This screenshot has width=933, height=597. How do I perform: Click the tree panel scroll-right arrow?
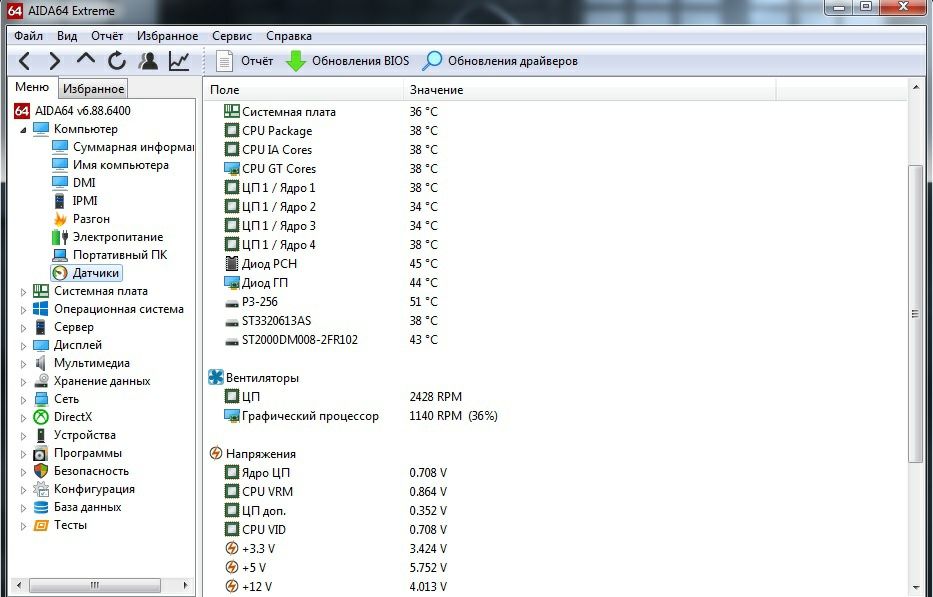point(186,585)
